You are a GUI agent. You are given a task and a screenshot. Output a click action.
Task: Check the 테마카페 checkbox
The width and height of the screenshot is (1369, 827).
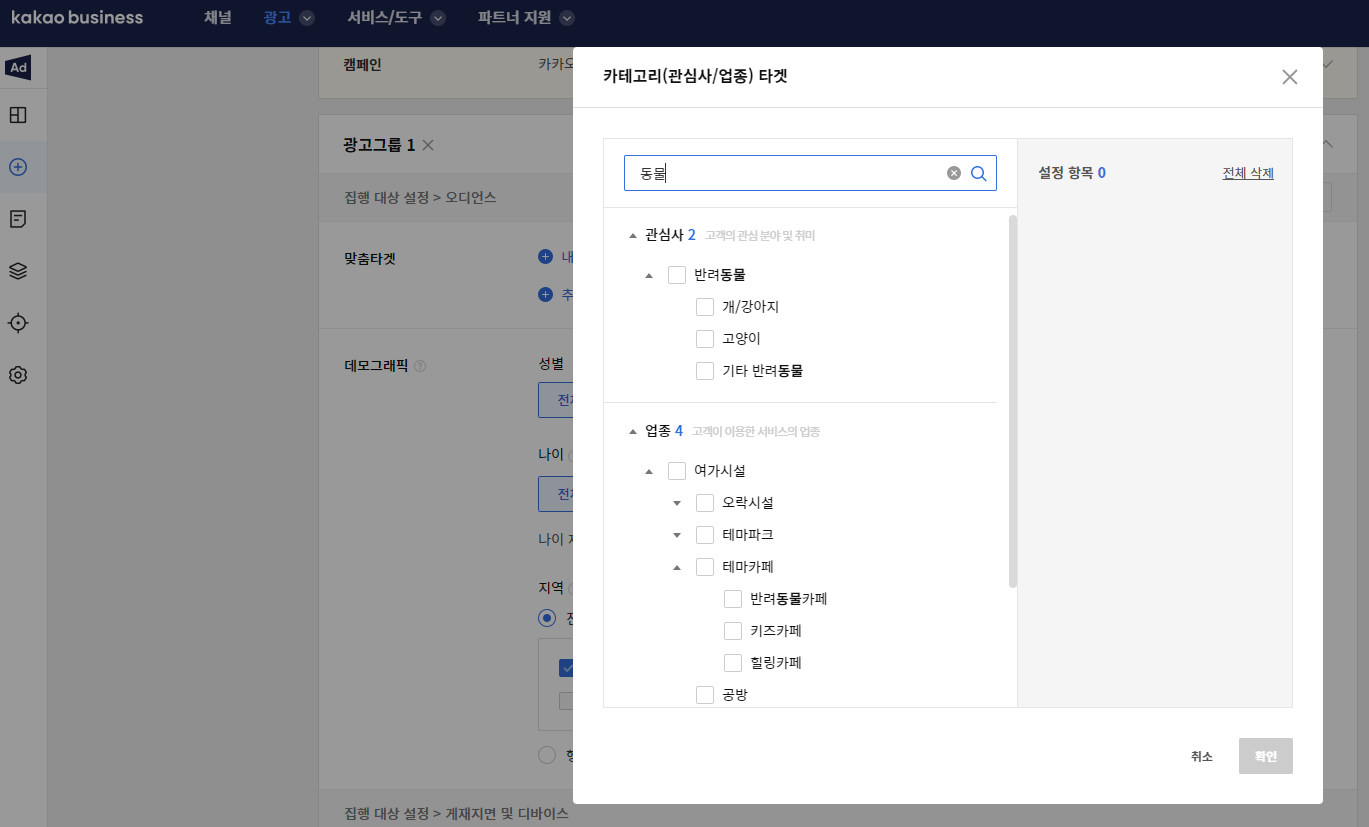pos(705,567)
